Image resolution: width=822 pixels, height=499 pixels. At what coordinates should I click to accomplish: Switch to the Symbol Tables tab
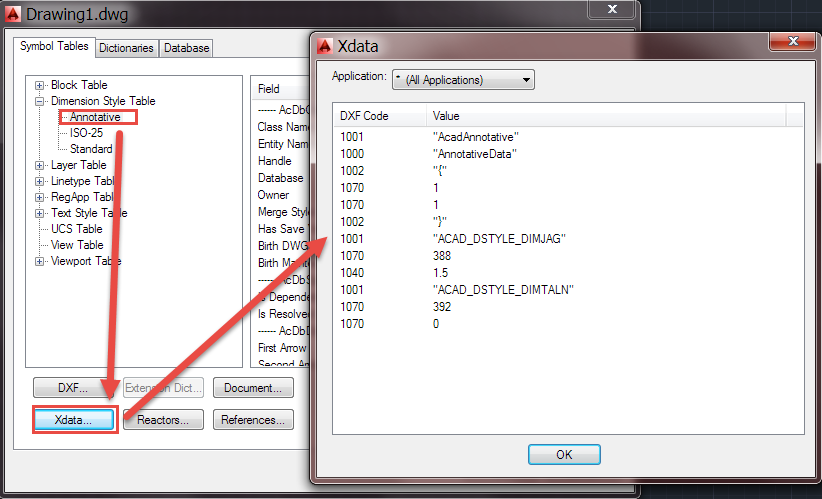tap(54, 46)
